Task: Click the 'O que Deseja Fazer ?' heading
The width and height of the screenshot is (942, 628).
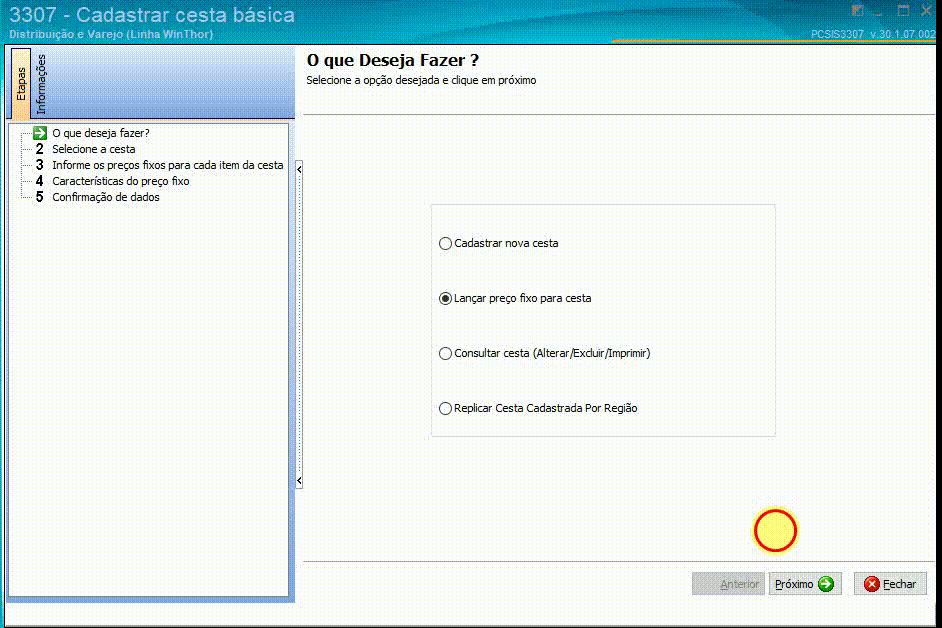Action: pos(393,60)
